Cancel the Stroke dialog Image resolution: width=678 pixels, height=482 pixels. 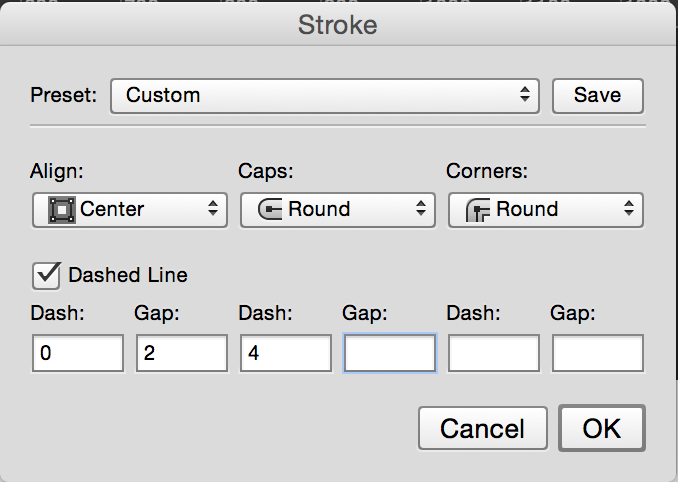[483, 428]
